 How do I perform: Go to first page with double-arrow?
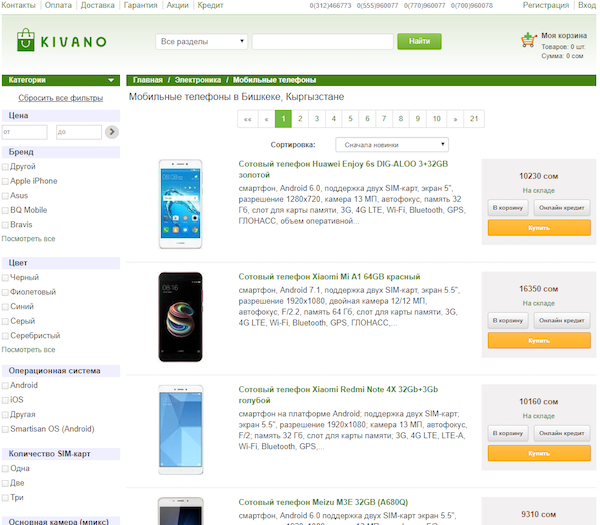point(248,119)
